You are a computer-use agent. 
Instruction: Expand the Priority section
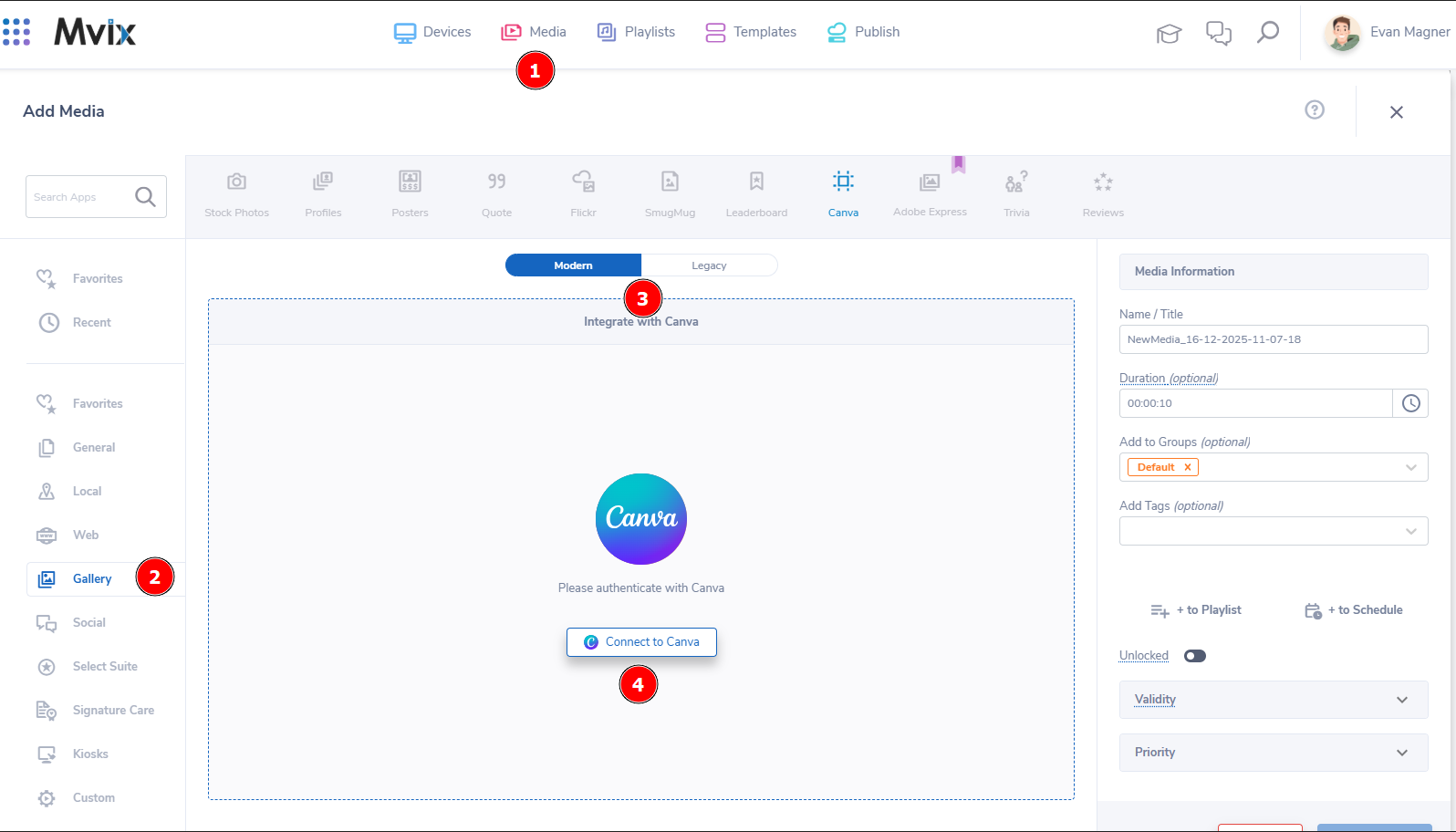click(x=1274, y=753)
